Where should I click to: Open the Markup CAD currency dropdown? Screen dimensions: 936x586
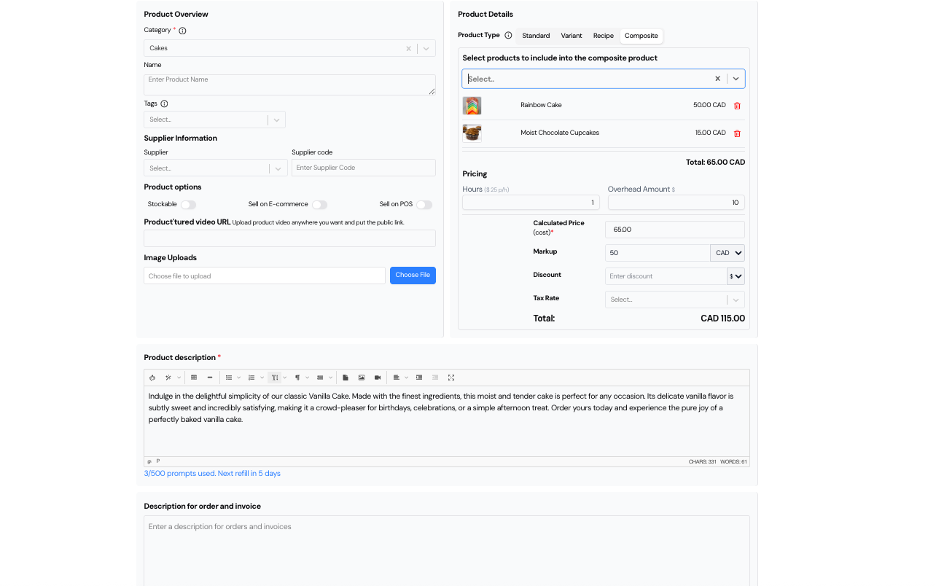click(728, 253)
